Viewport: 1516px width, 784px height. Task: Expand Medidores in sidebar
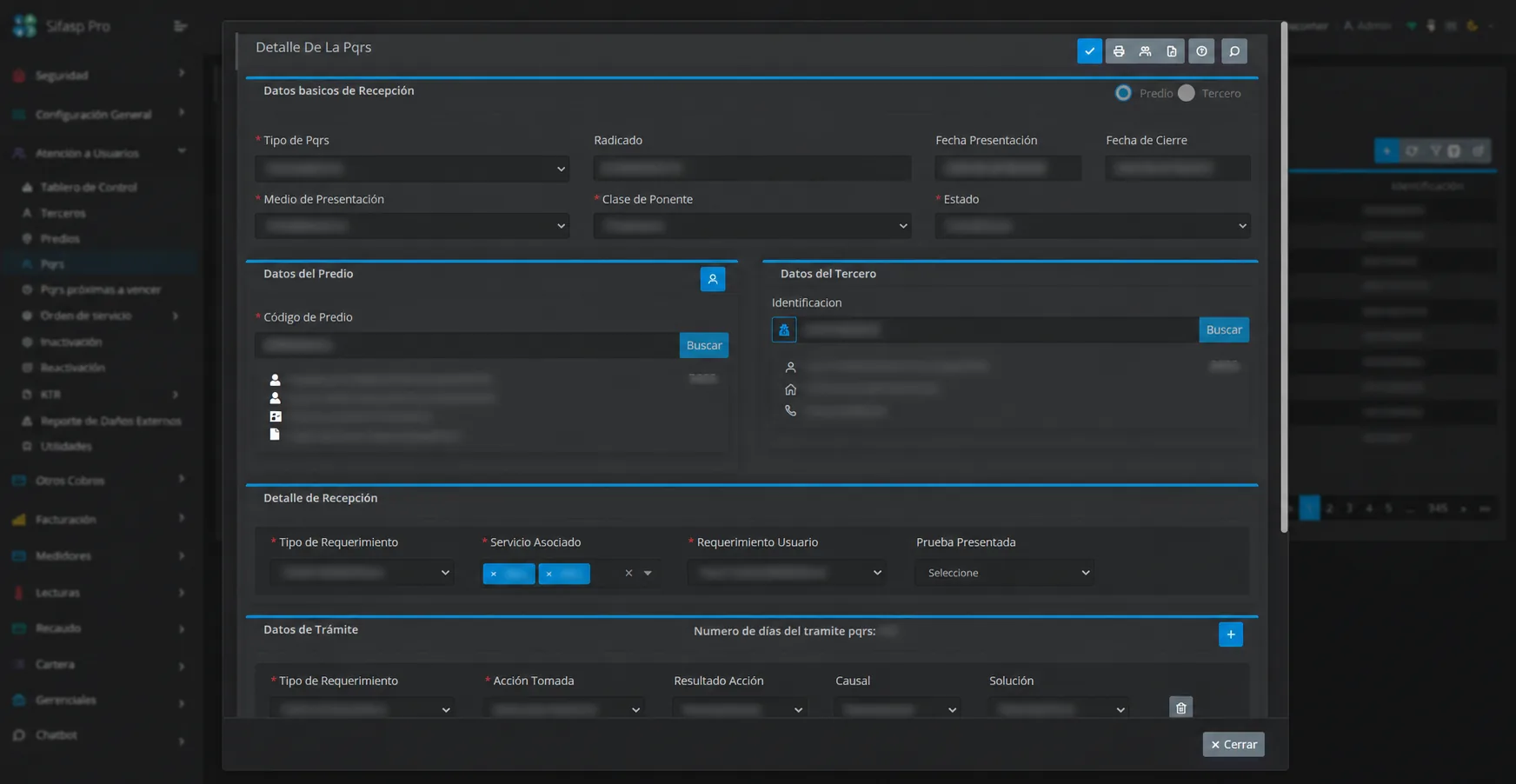pos(100,555)
